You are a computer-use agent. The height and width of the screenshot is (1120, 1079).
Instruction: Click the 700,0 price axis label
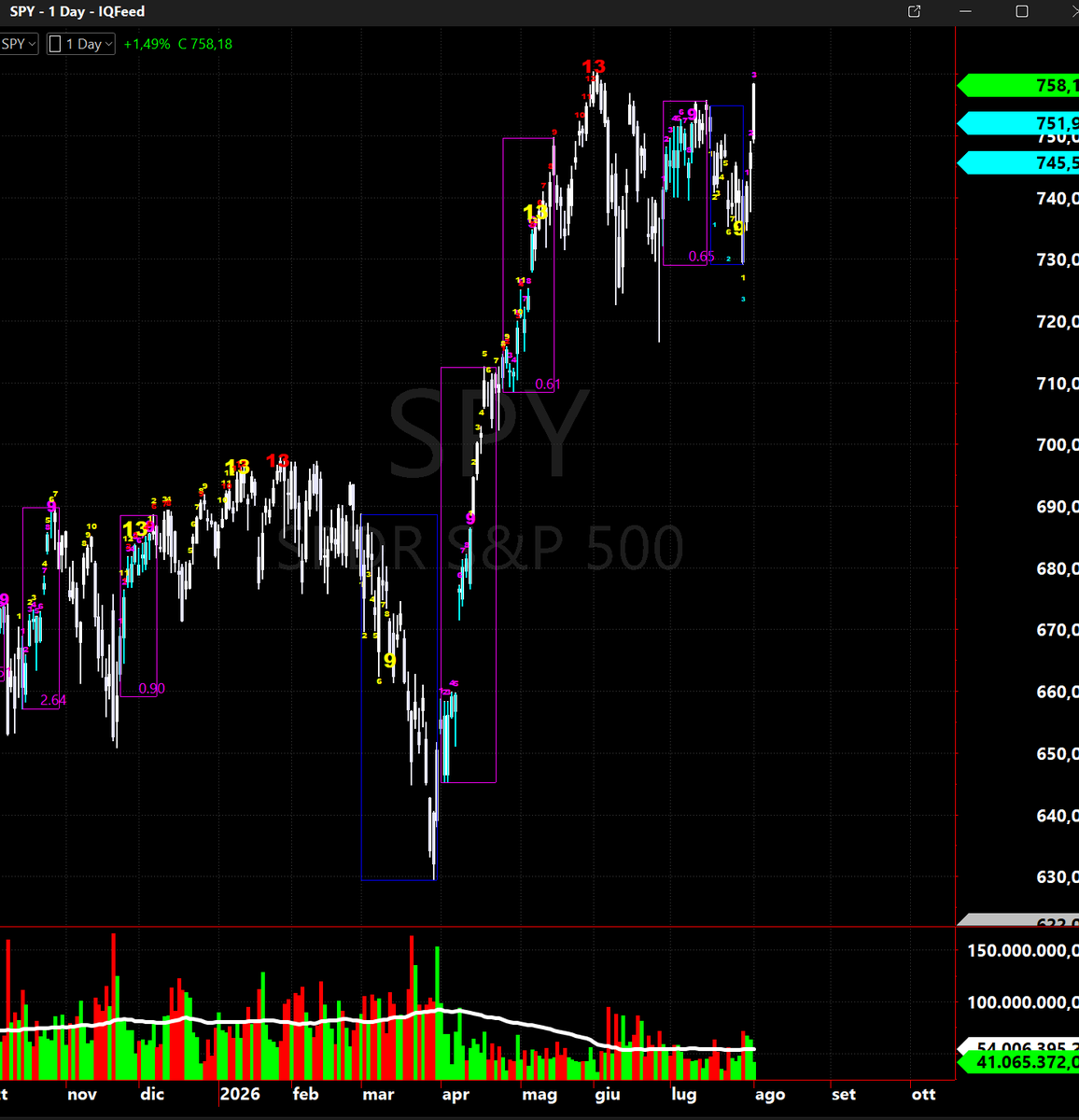click(x=1058, y=444)
